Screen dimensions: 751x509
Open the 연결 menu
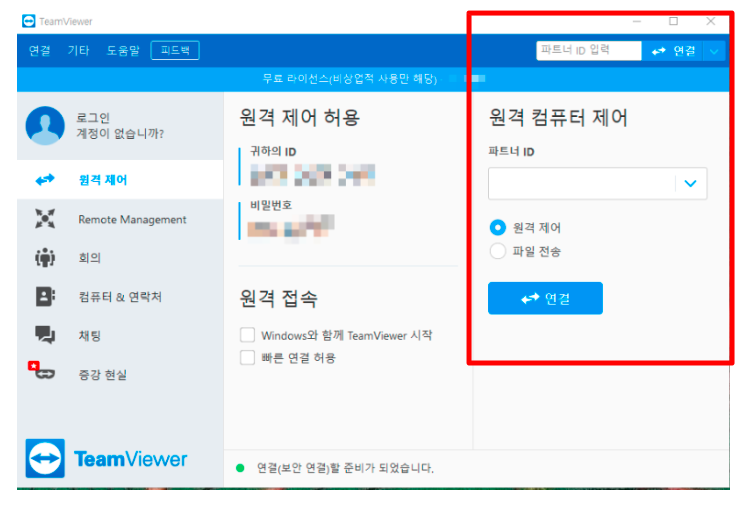click(x=39, y=50)
